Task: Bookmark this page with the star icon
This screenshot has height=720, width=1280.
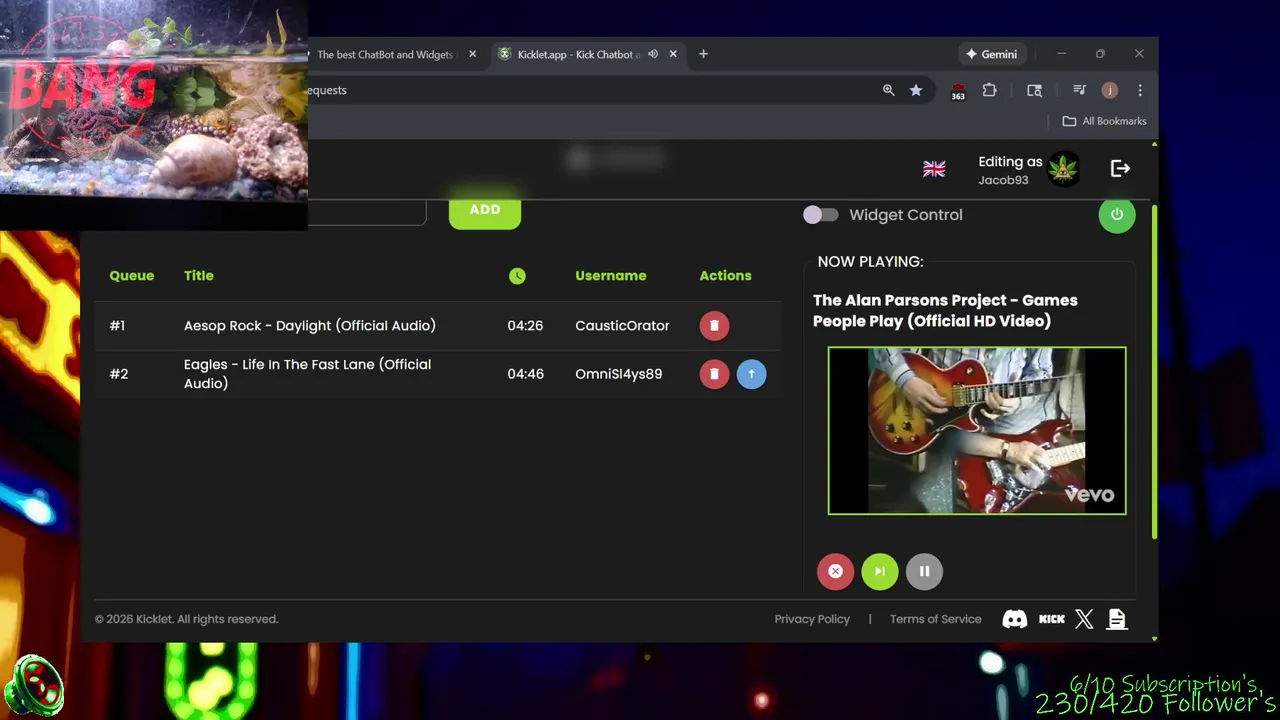Action: click(x=916, y=90)
